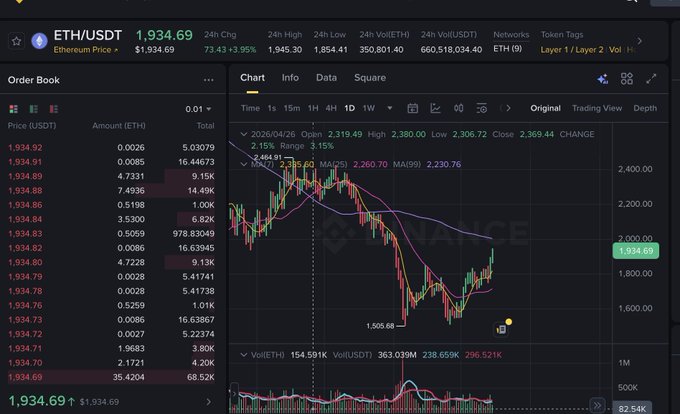Viewport: 680px width, 414px height.
Task: Switch to the Chart tab
Action: click(x=252, y=78)
